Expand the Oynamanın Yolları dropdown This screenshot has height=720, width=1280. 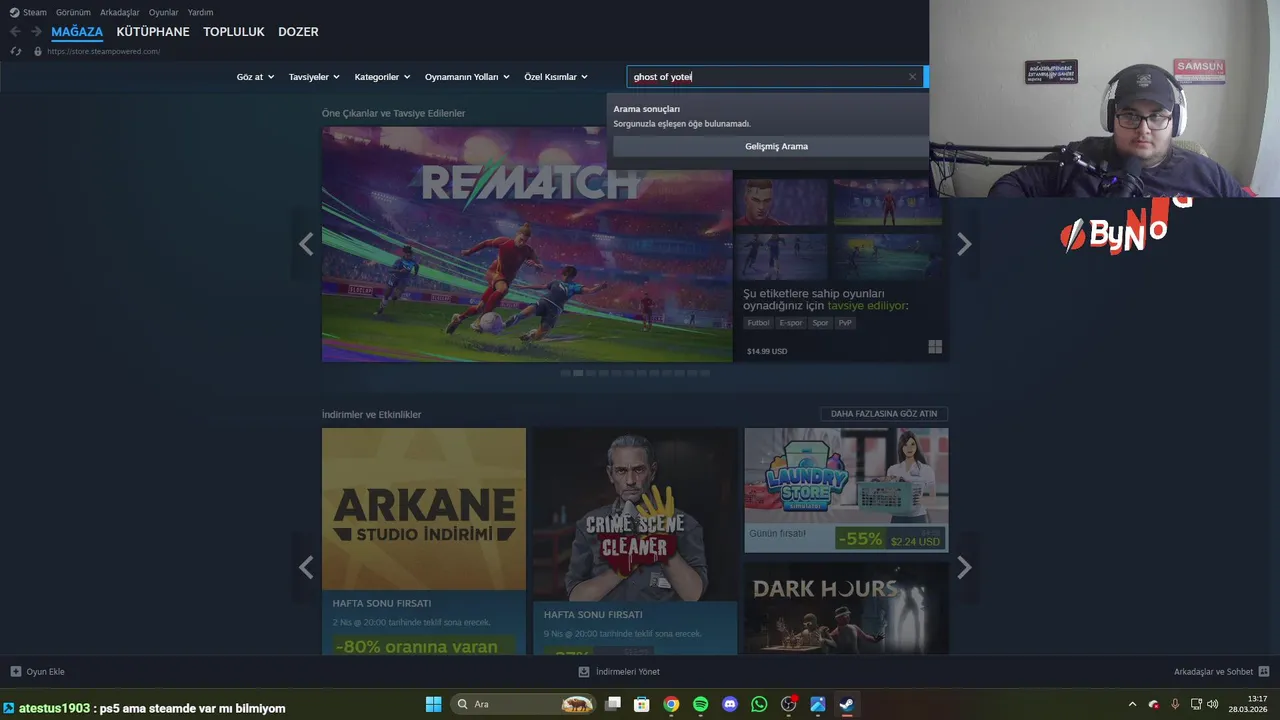(x=467, y=77)
